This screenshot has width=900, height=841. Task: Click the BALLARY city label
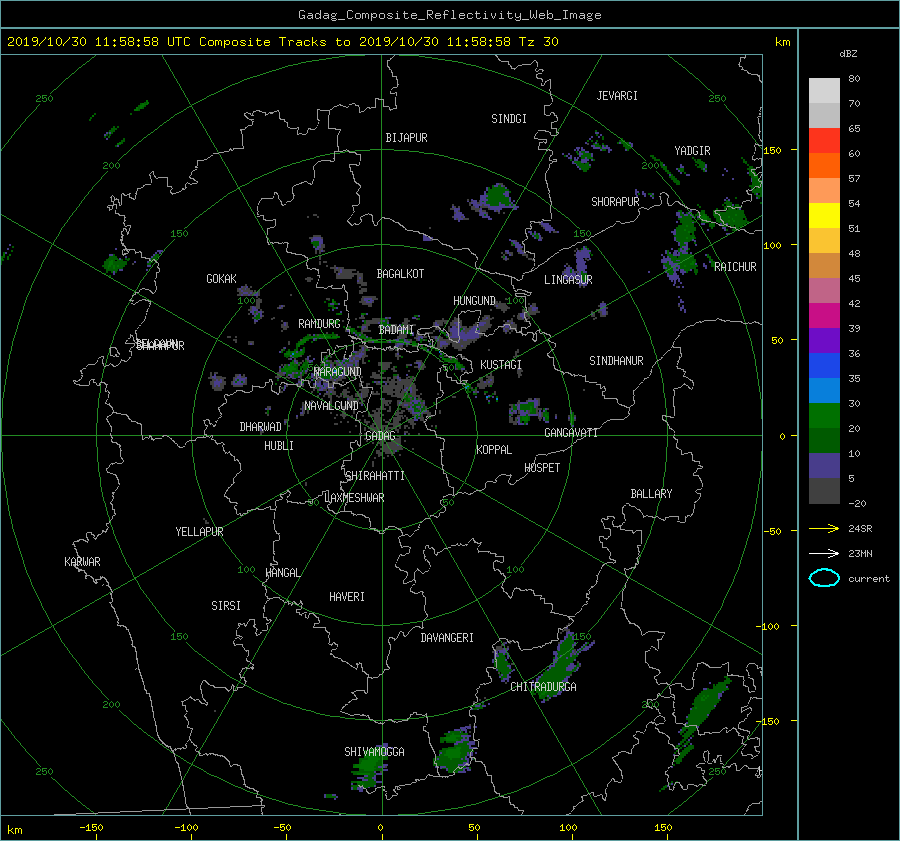[x=651, y=494]
